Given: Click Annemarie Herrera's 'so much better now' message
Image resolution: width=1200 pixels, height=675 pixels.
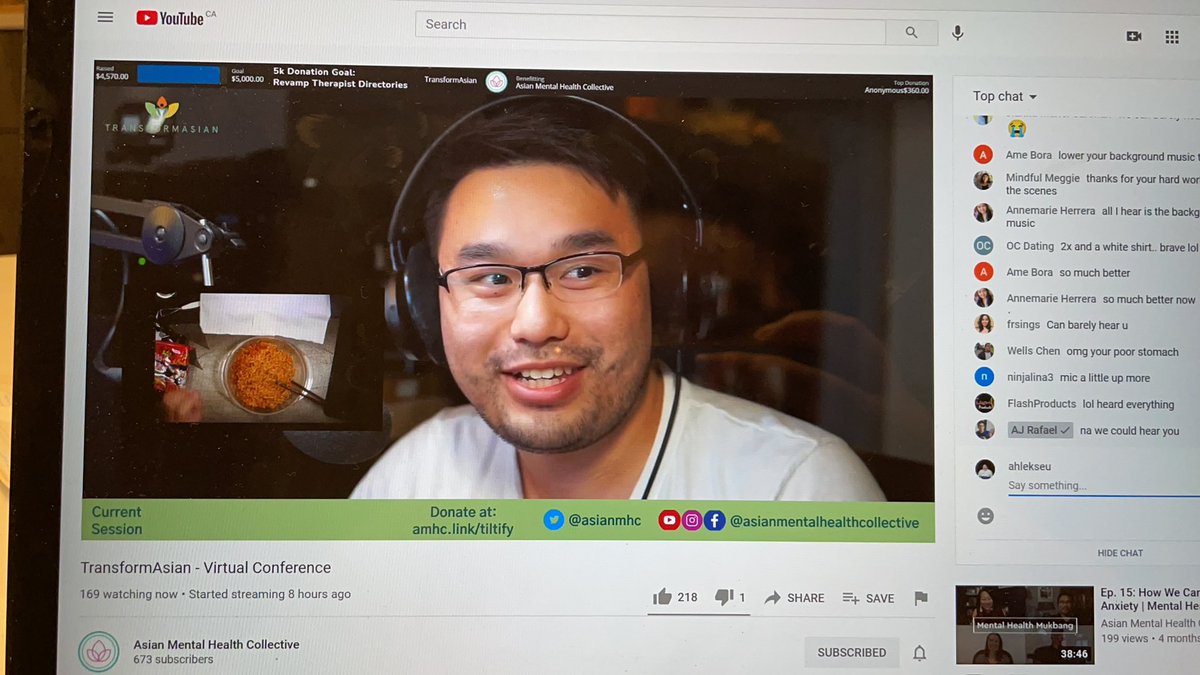Looking at the screenshot, I should point(1149,299).
